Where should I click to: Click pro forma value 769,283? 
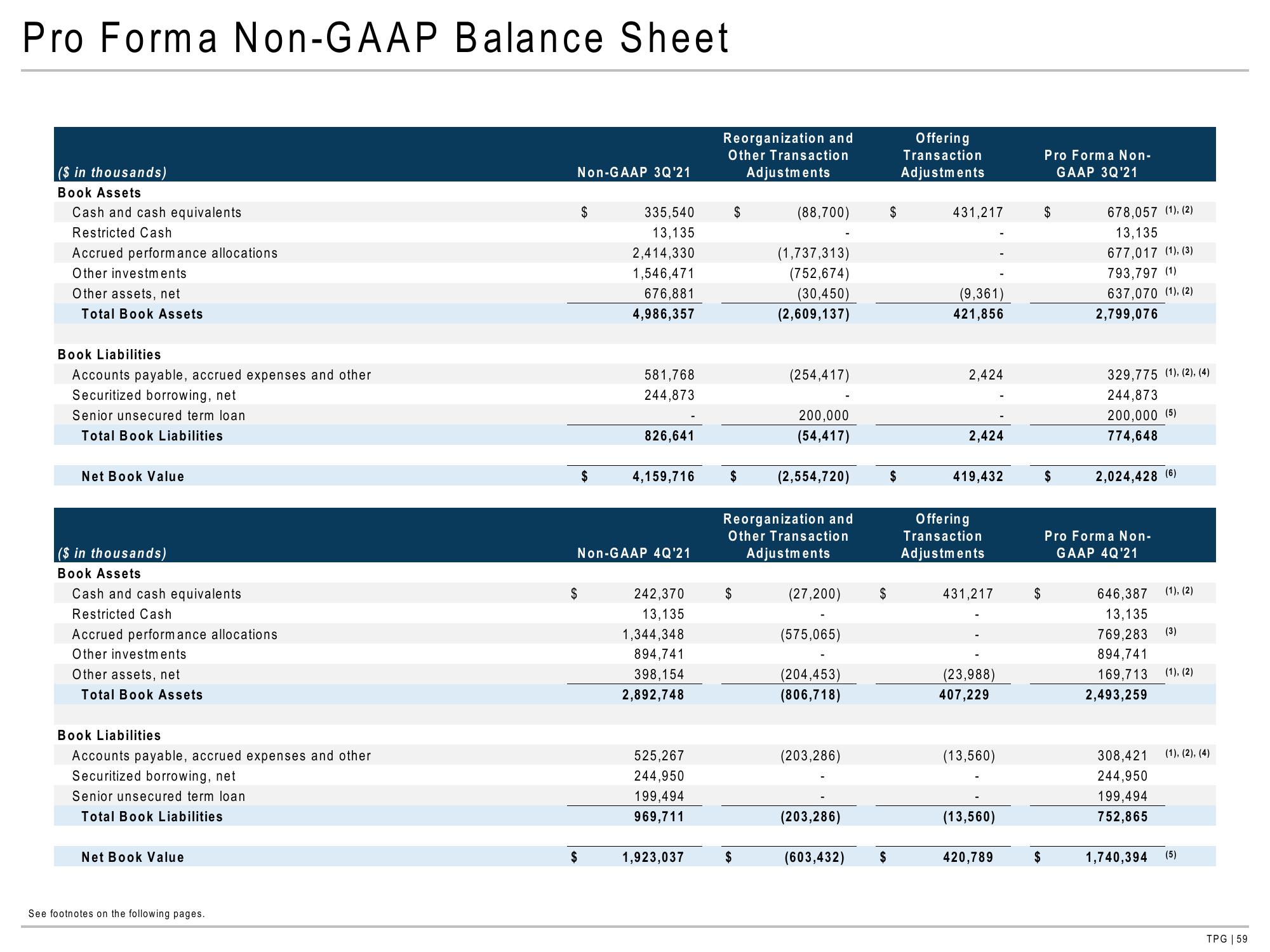tap(1122, 635)
